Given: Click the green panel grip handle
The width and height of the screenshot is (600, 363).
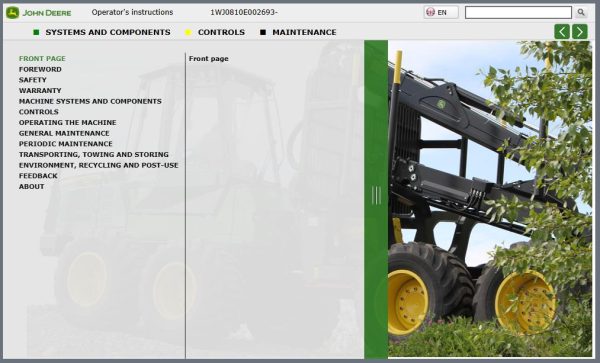Looking at the screenshot, I should point(376,195).
